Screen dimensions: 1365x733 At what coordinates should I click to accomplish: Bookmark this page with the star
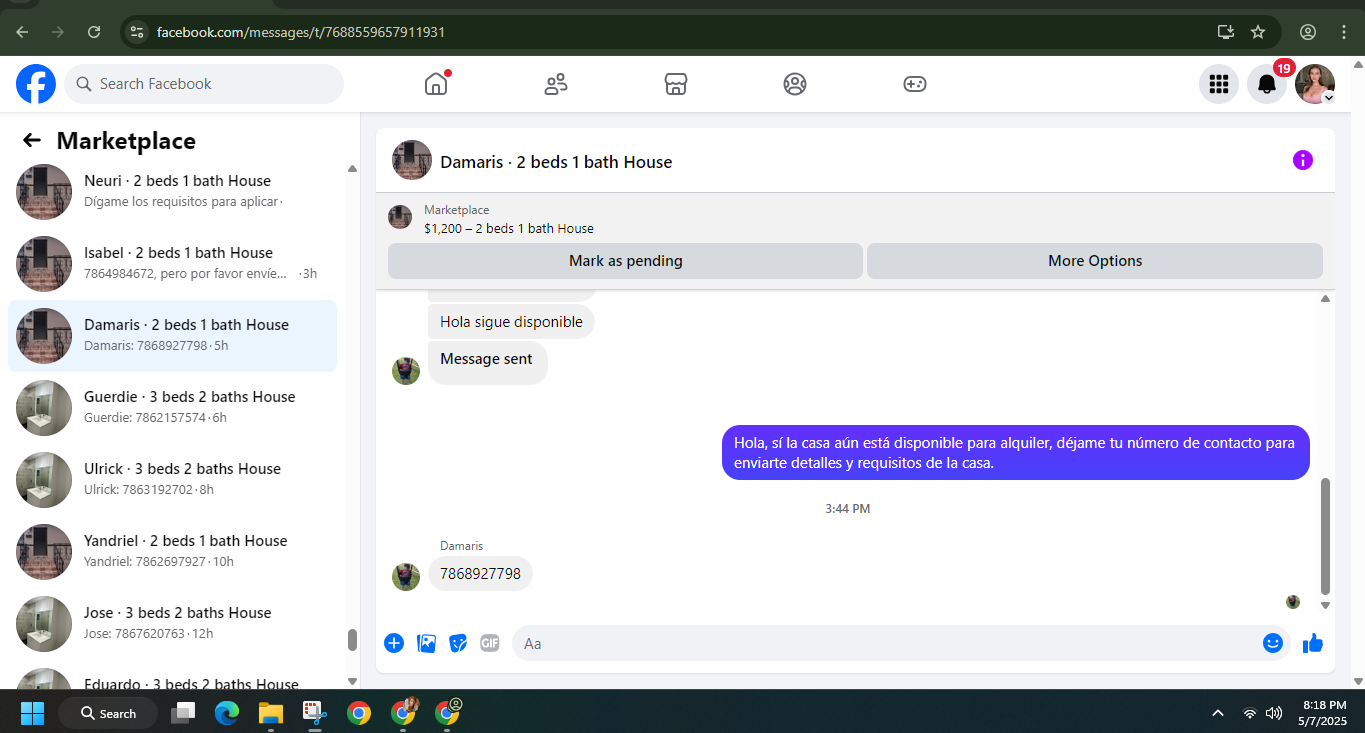point(1258,32)
